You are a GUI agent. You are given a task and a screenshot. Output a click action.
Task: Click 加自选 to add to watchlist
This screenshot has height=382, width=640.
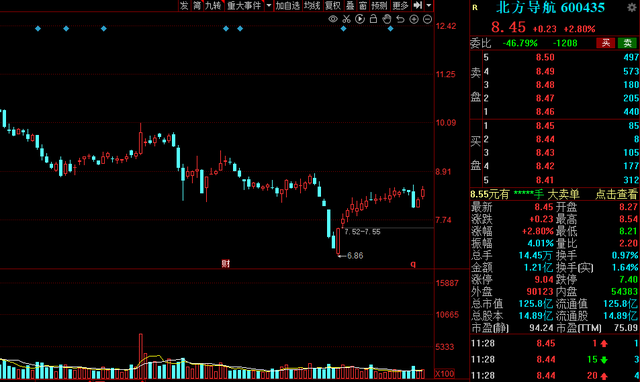point(288,5)
